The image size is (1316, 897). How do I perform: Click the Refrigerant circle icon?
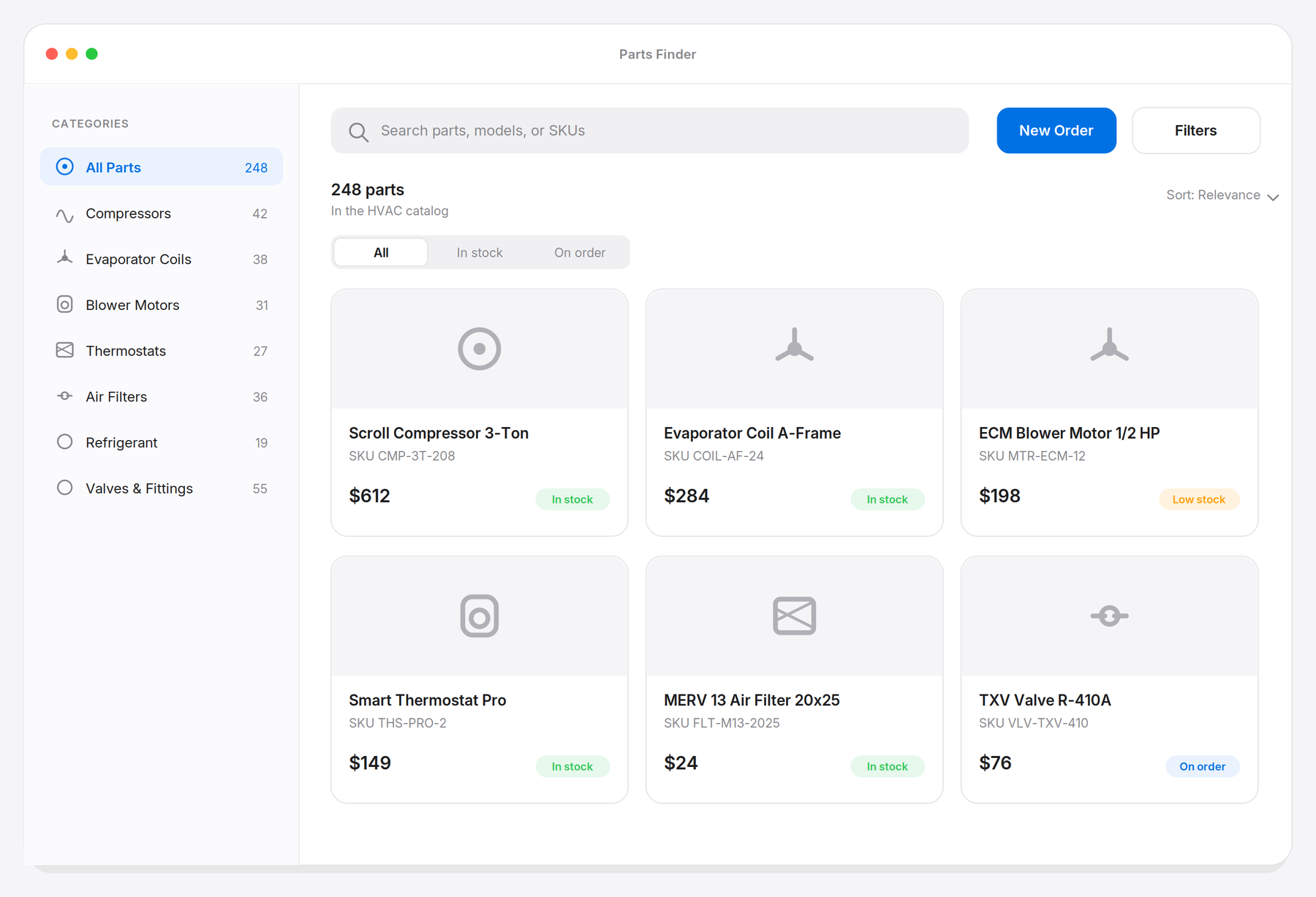(65, 442)
